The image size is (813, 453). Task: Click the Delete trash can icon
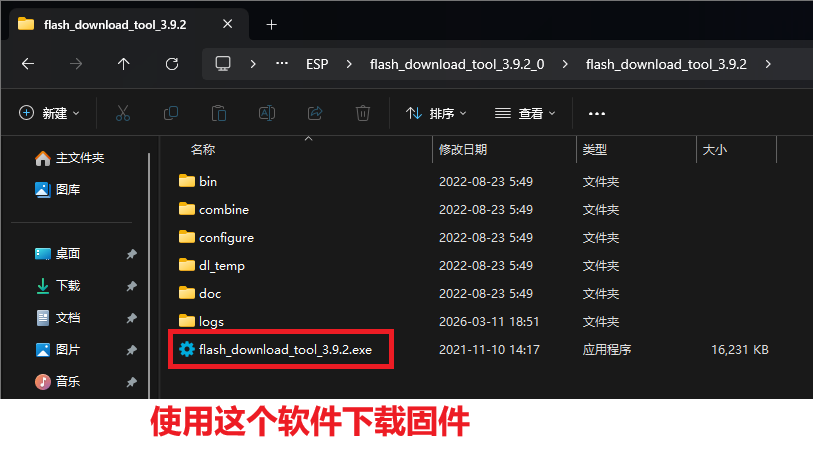[x=364, y=114]
